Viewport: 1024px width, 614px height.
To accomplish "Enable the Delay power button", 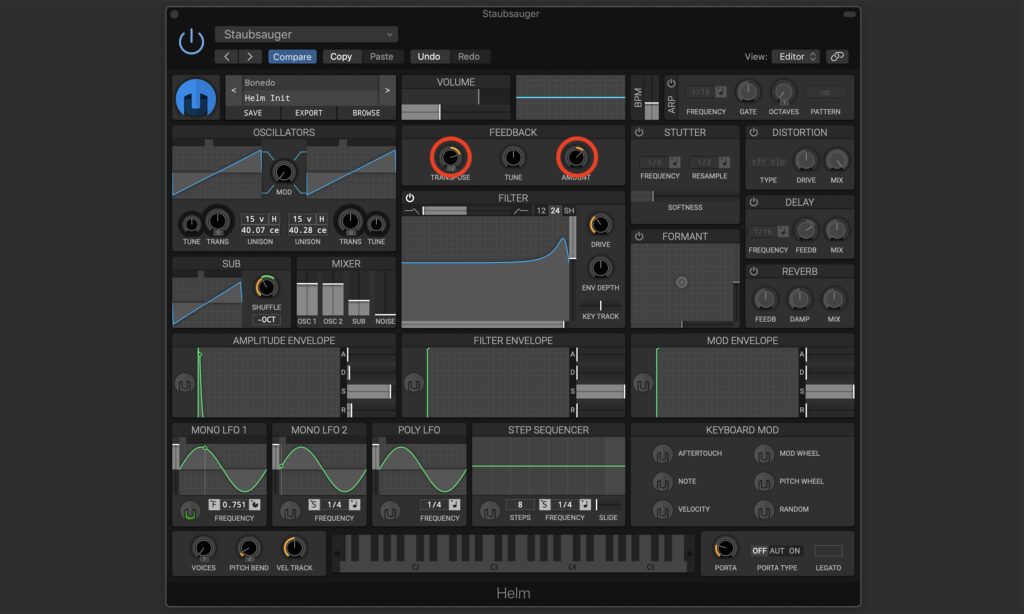I will 754,202.
